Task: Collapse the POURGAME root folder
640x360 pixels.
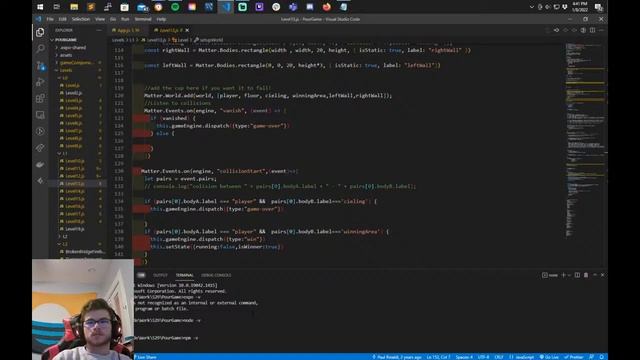Action: [x=78, y=40]
